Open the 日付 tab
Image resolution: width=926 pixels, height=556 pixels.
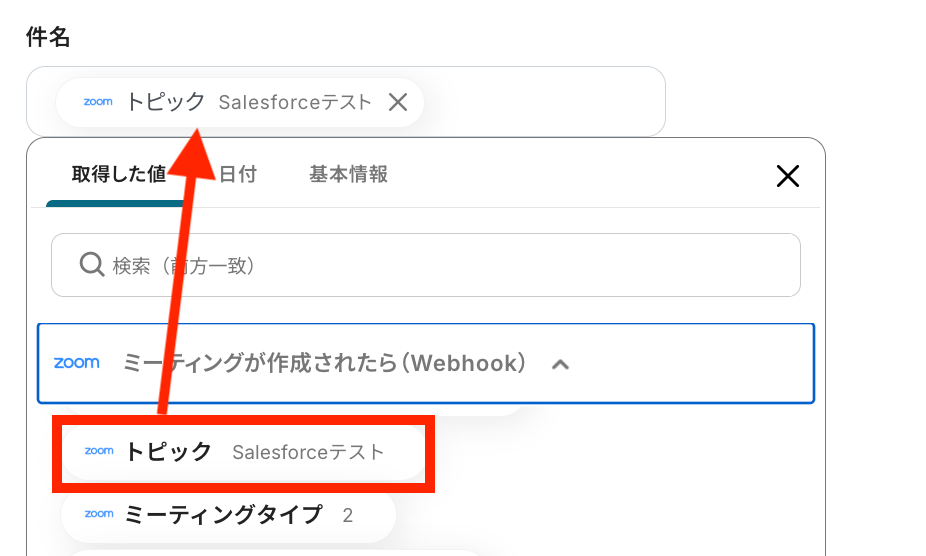[x=238, y=174]
